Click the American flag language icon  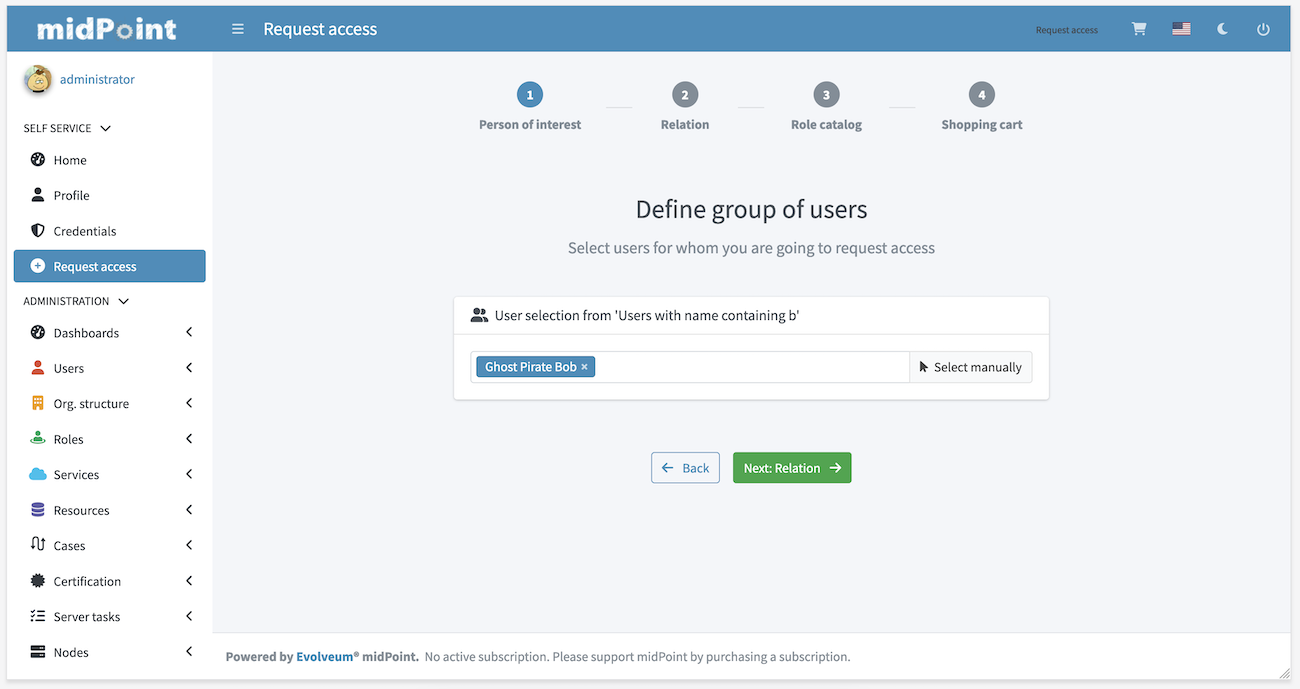pos(1181,29)
